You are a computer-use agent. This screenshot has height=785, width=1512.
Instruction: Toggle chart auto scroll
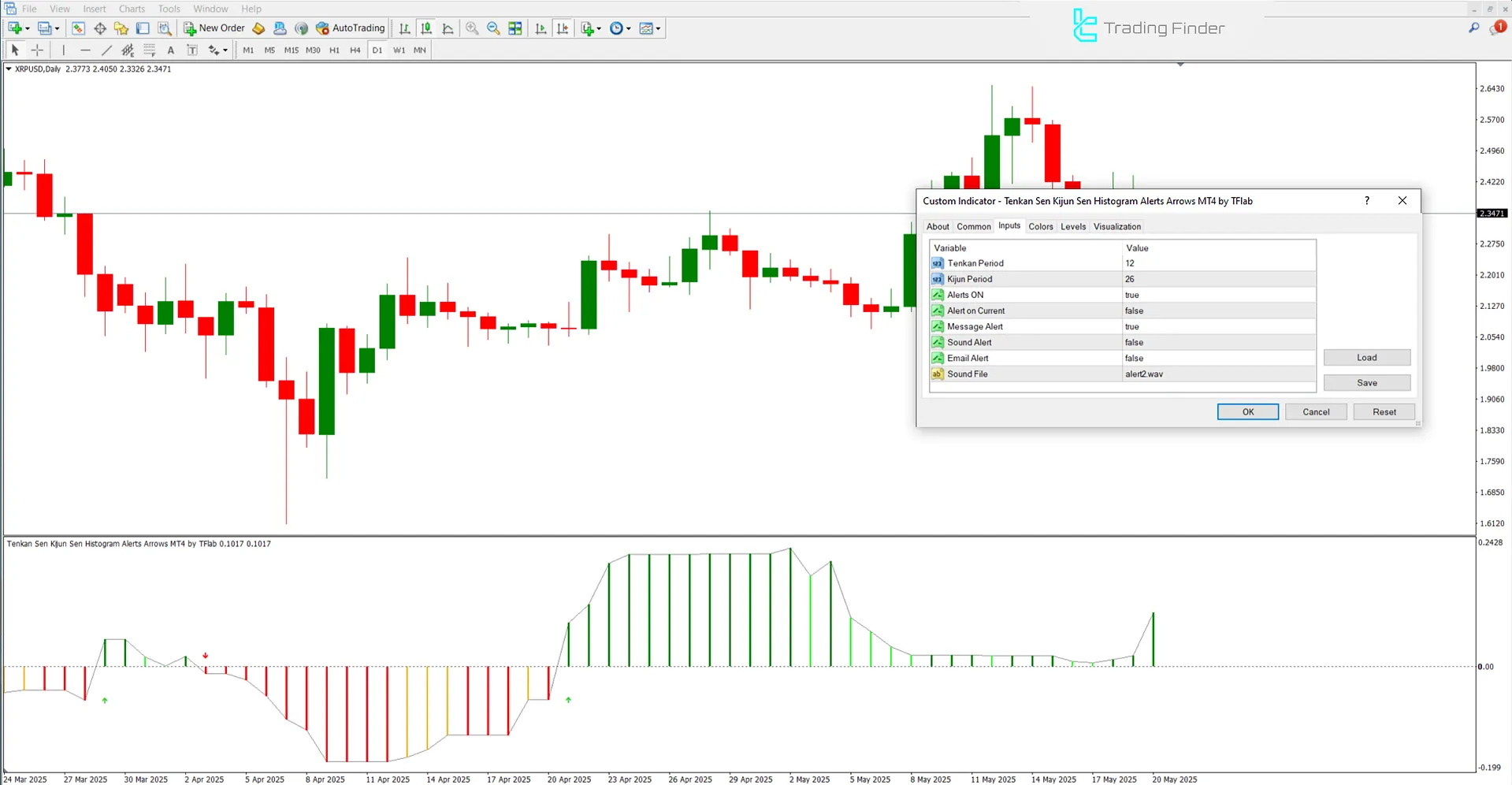pyautogui.click(x=541, y=28)
